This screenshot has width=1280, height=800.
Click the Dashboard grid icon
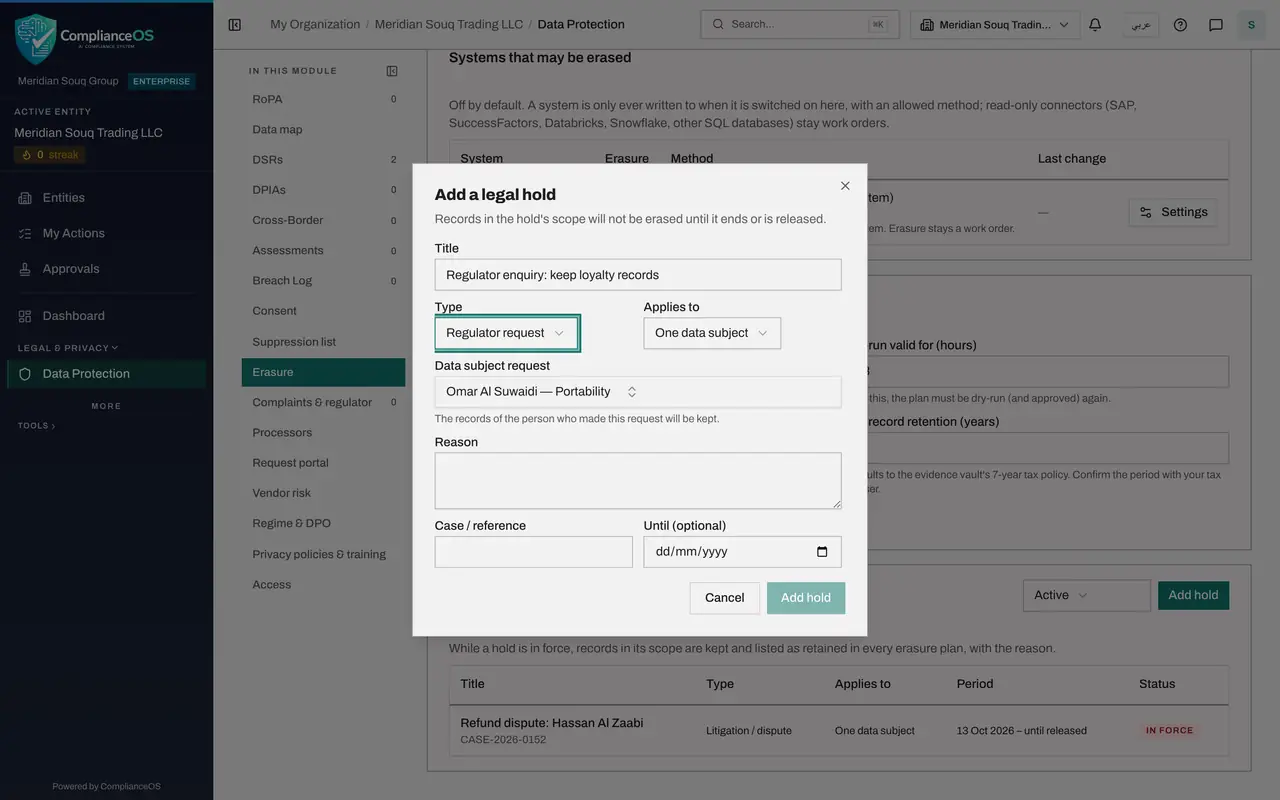[25, 316]
